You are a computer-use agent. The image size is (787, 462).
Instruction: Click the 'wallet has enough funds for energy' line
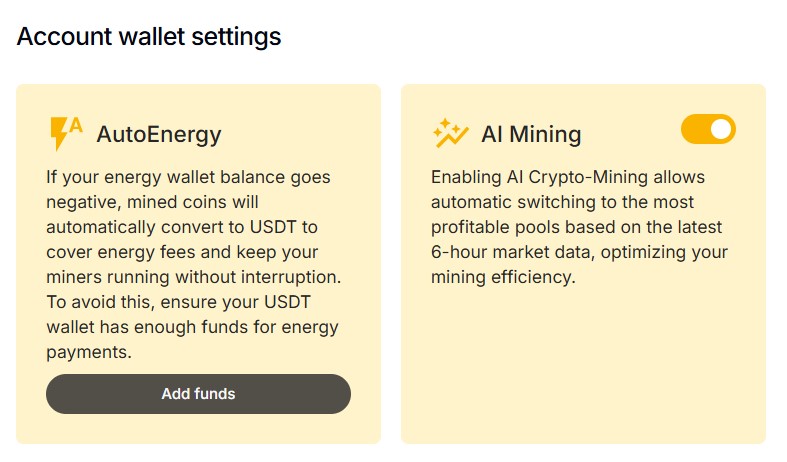[x=192, y=327]
